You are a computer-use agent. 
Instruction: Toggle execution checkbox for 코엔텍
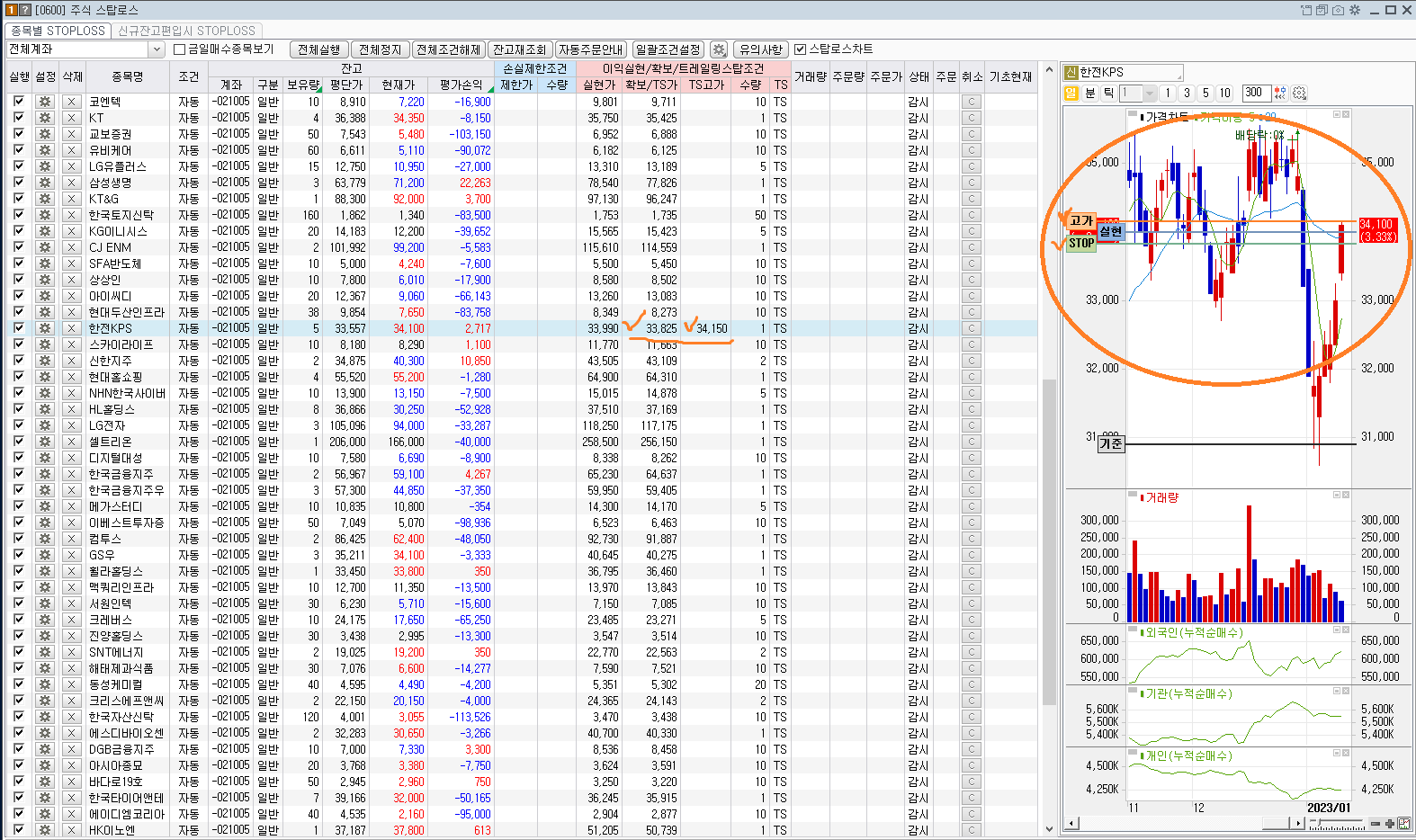[19, 102]
